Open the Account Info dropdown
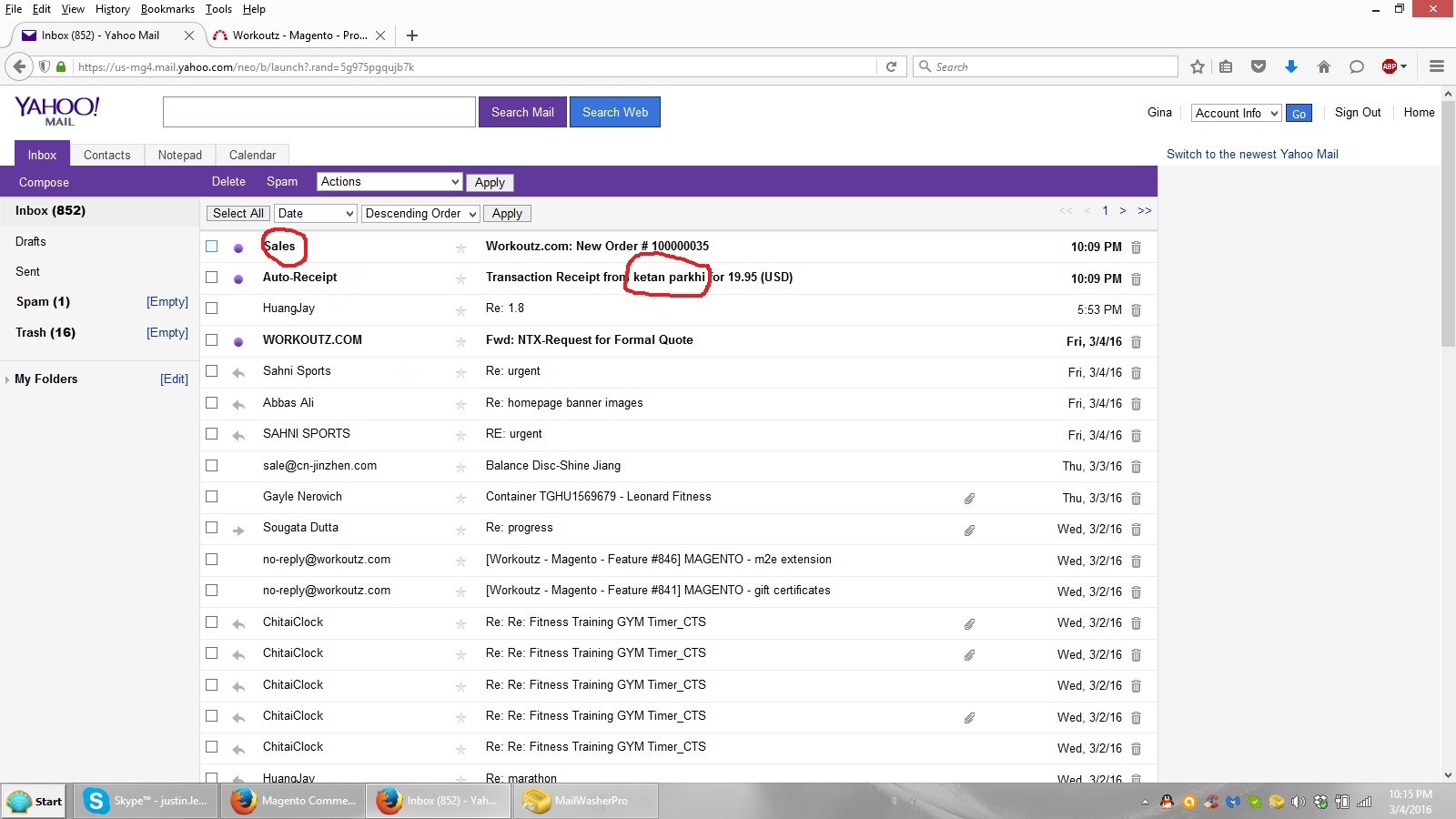Image resolution: width=1456 pixels, height=819 pixels. (x=1236, y=113)
